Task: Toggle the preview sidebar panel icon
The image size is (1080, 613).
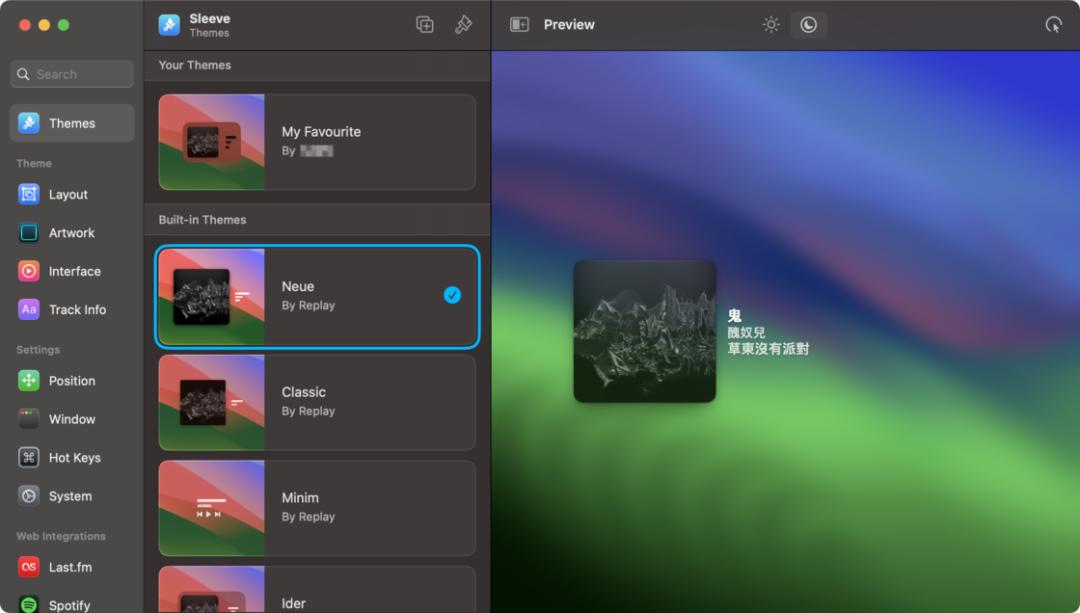Action: (x=519, y=24)
